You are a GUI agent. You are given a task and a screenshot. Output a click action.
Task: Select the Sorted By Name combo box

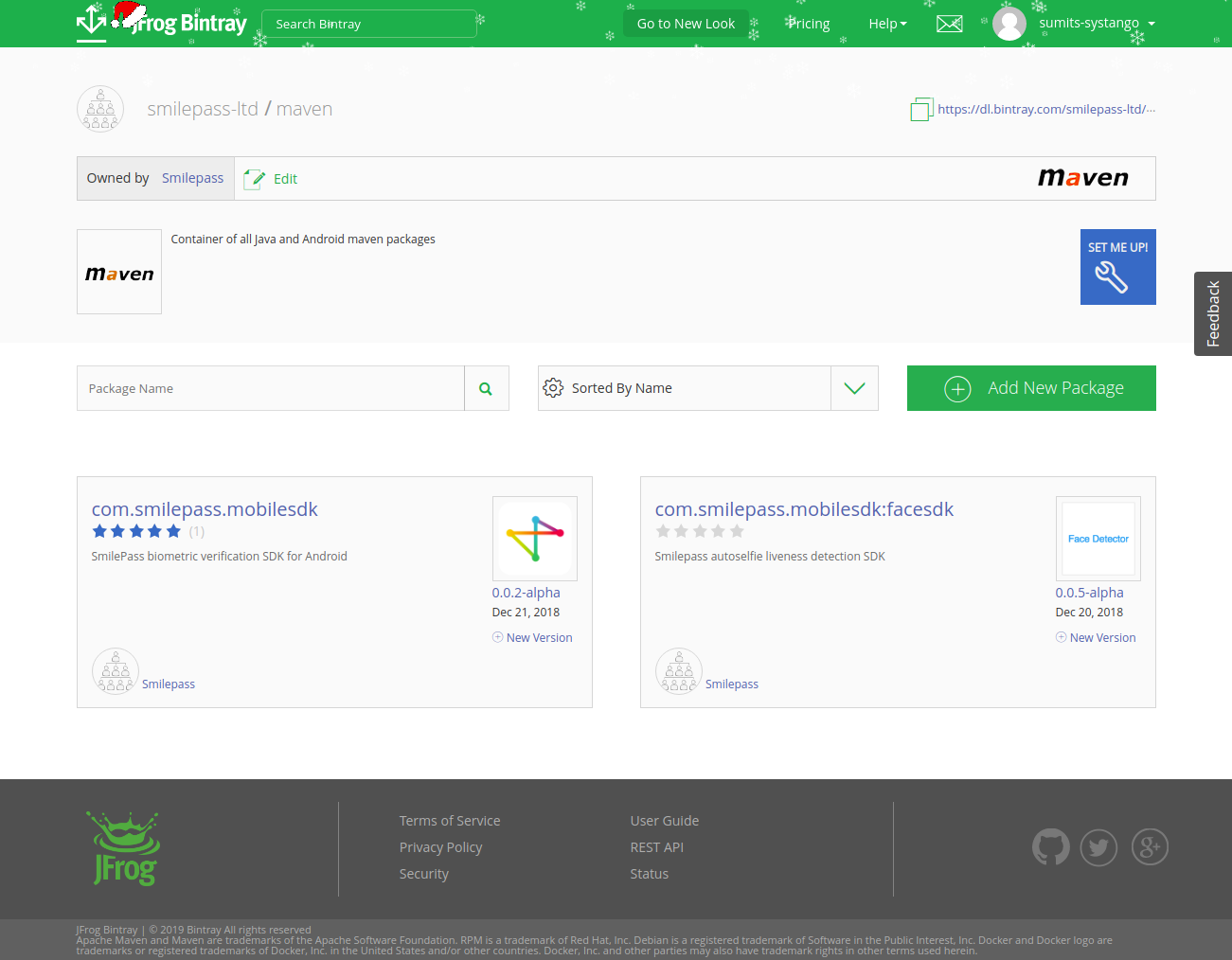tap(707, 388)
